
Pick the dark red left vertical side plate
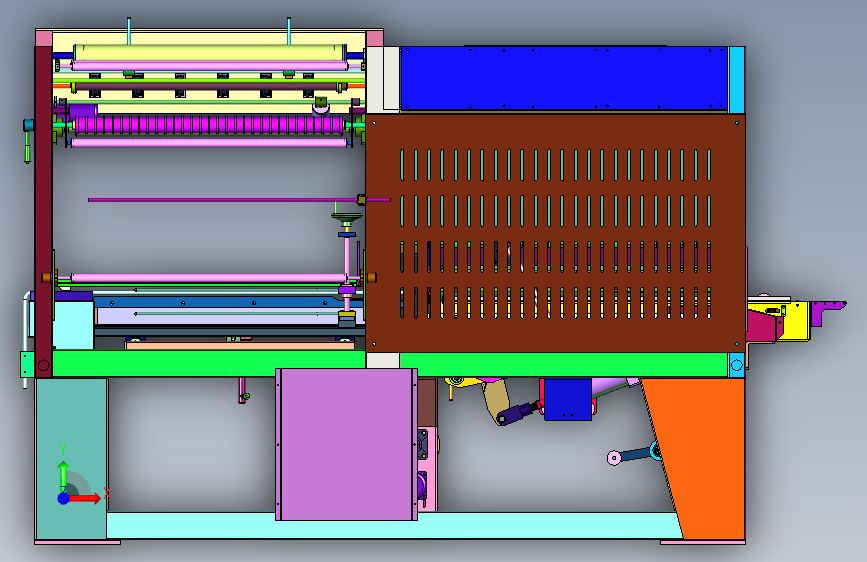tap(44, 211)
